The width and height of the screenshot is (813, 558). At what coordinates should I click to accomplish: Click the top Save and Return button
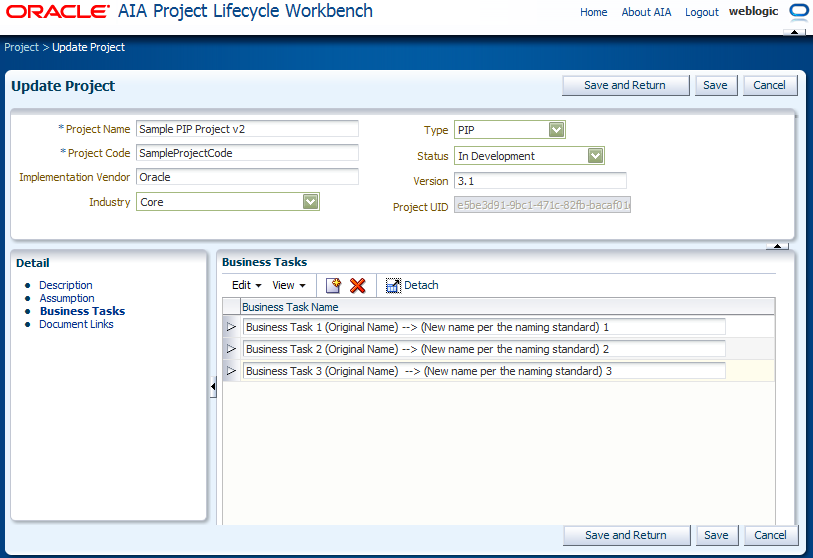(625, 86)
